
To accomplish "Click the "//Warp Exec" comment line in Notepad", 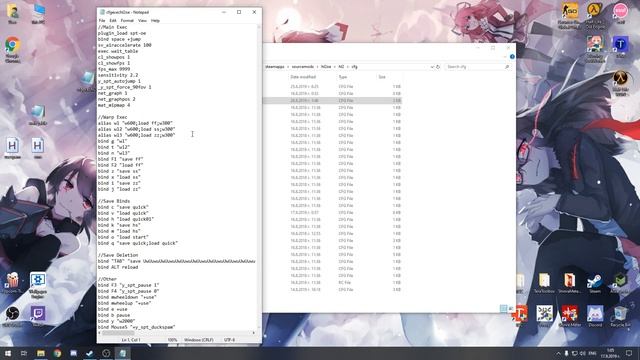I will click(113, 117).
